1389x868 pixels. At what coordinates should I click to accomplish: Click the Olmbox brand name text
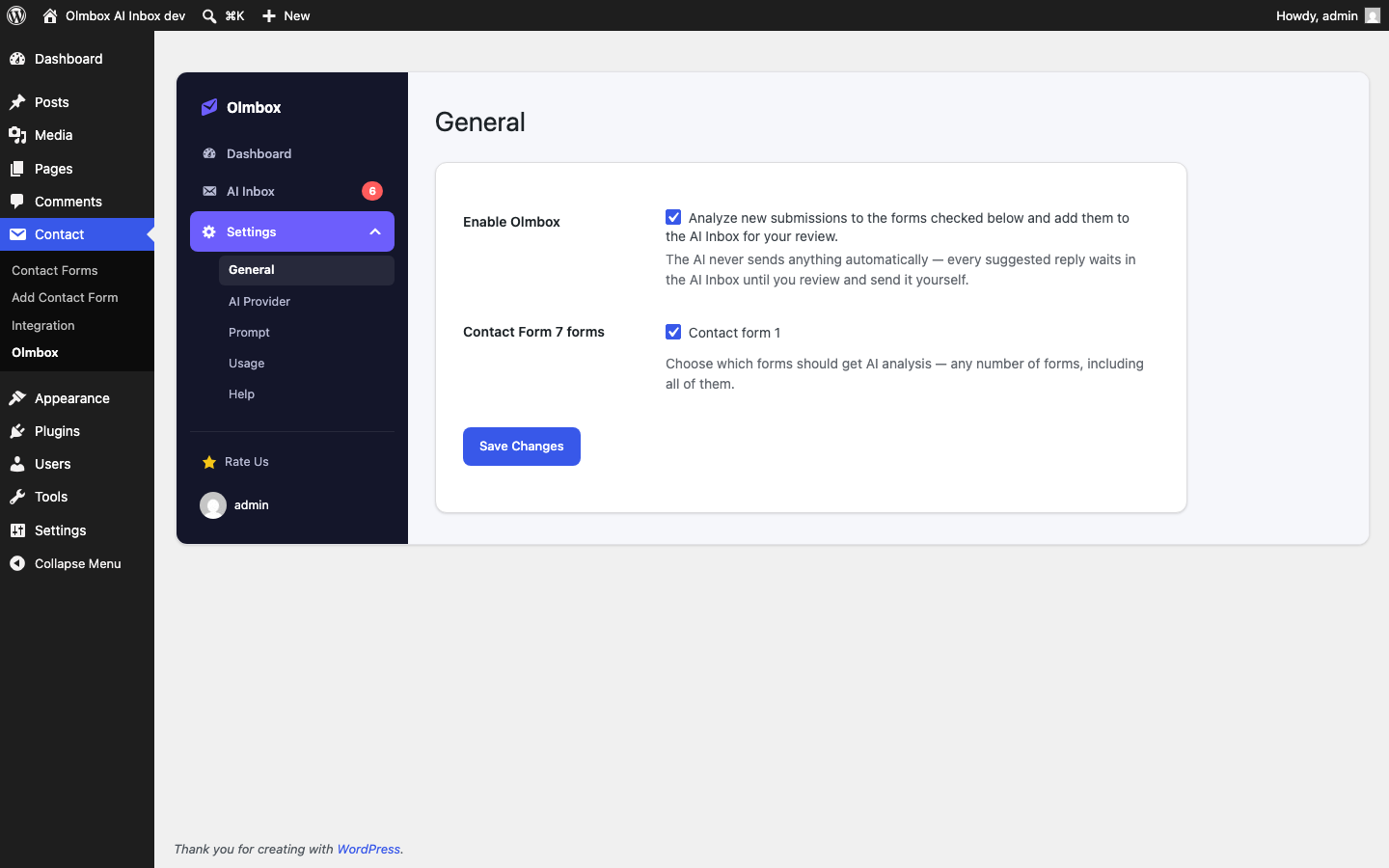pos(254,107)
